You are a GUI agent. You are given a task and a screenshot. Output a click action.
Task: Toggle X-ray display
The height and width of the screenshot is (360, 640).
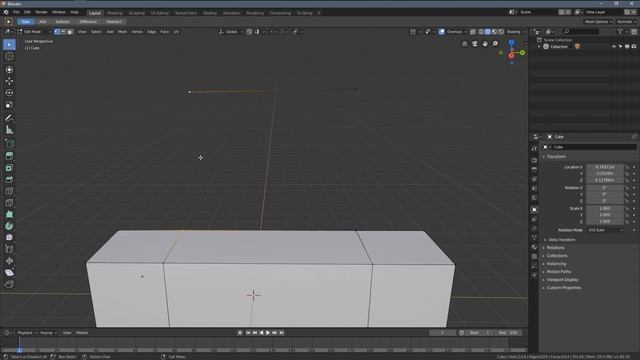(x=473, y=32)
